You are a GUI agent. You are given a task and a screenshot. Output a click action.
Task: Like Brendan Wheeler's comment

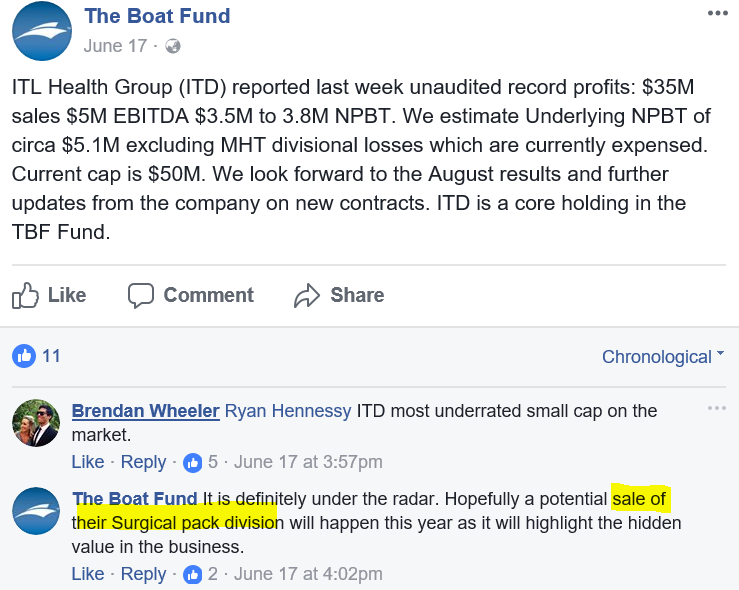click(x=88, y=462)
